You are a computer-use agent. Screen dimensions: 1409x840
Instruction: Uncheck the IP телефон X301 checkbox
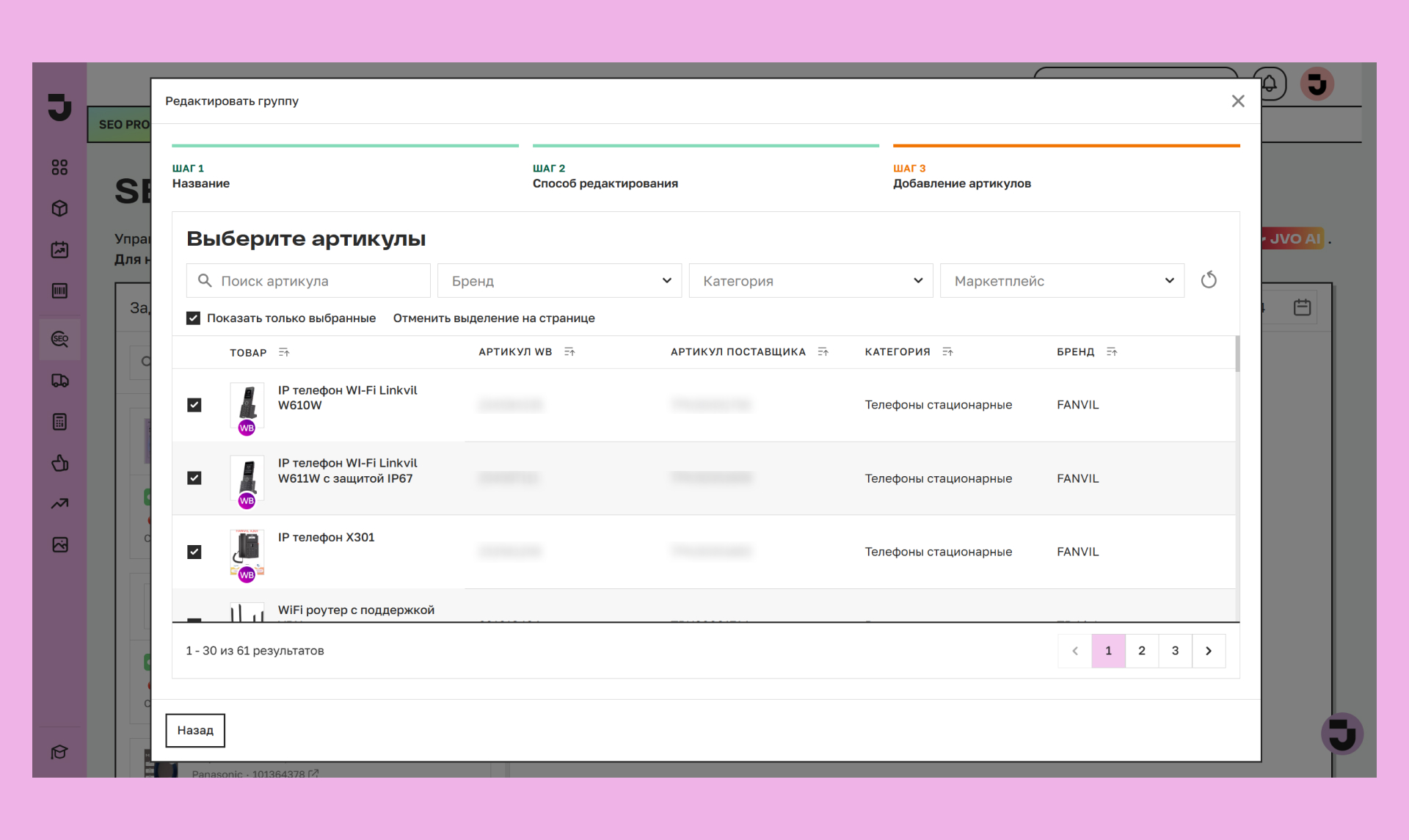coord(194,552)
